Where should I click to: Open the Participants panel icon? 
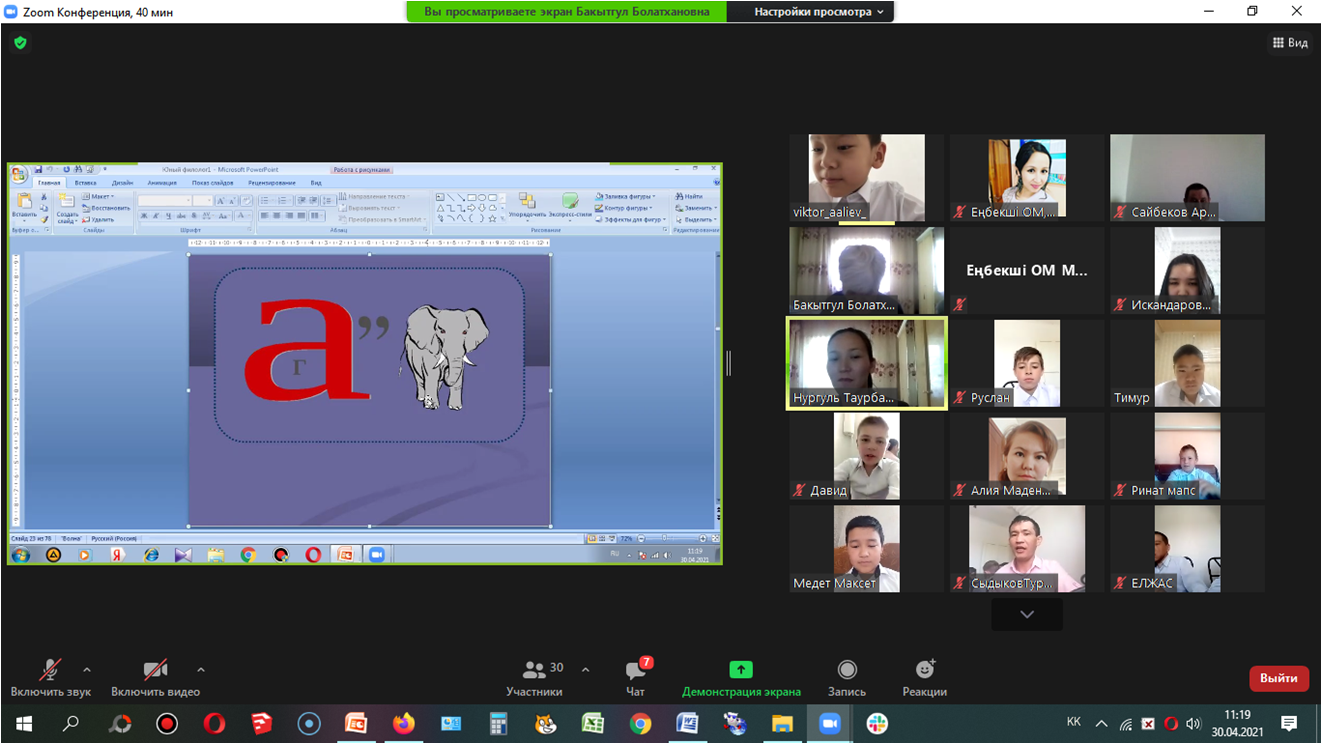(x=534, y=670)
